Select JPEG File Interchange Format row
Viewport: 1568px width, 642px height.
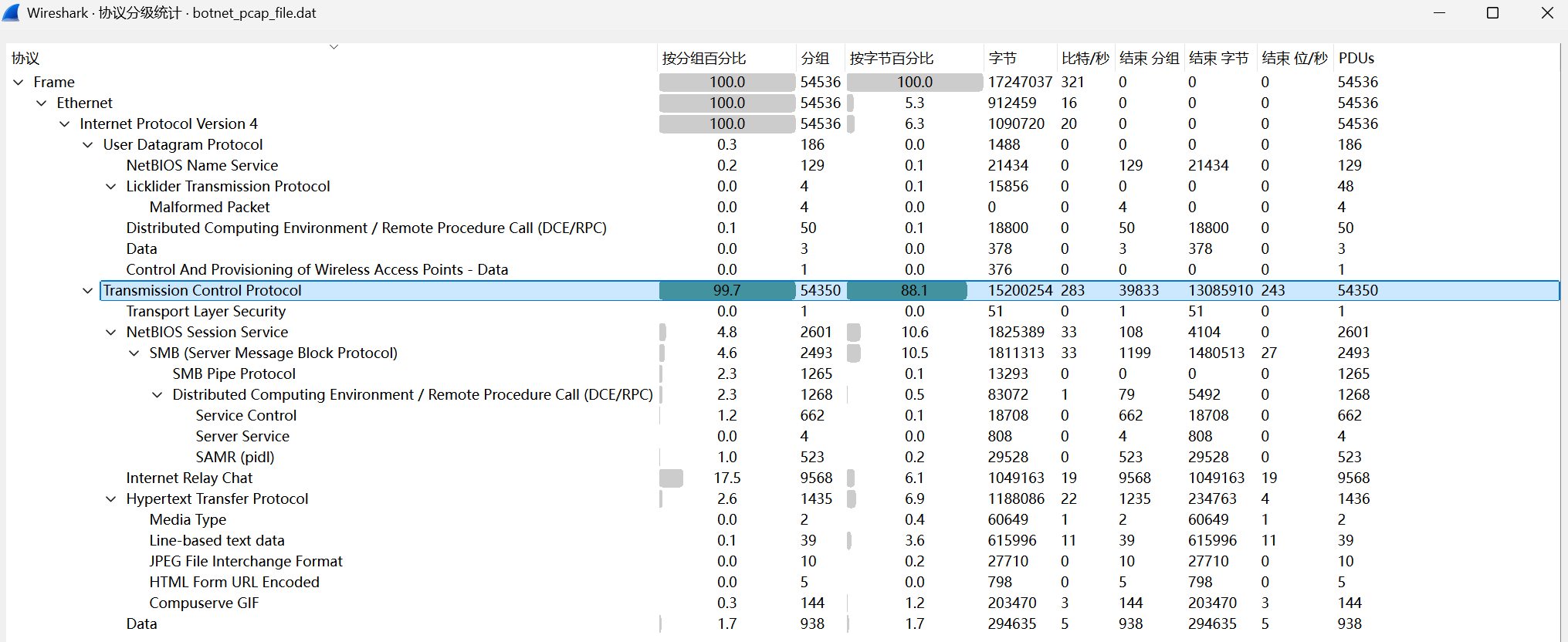[x=784, y=561]
